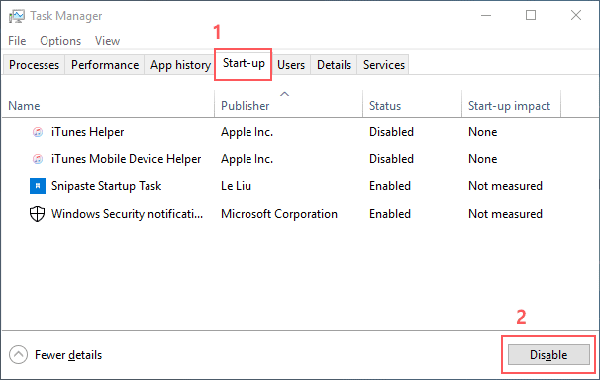The width and height of the screenshot is (600, 380).
Task: Click Disabled status of iTunes Mobile Device Helper
Action: pos(391,159)
